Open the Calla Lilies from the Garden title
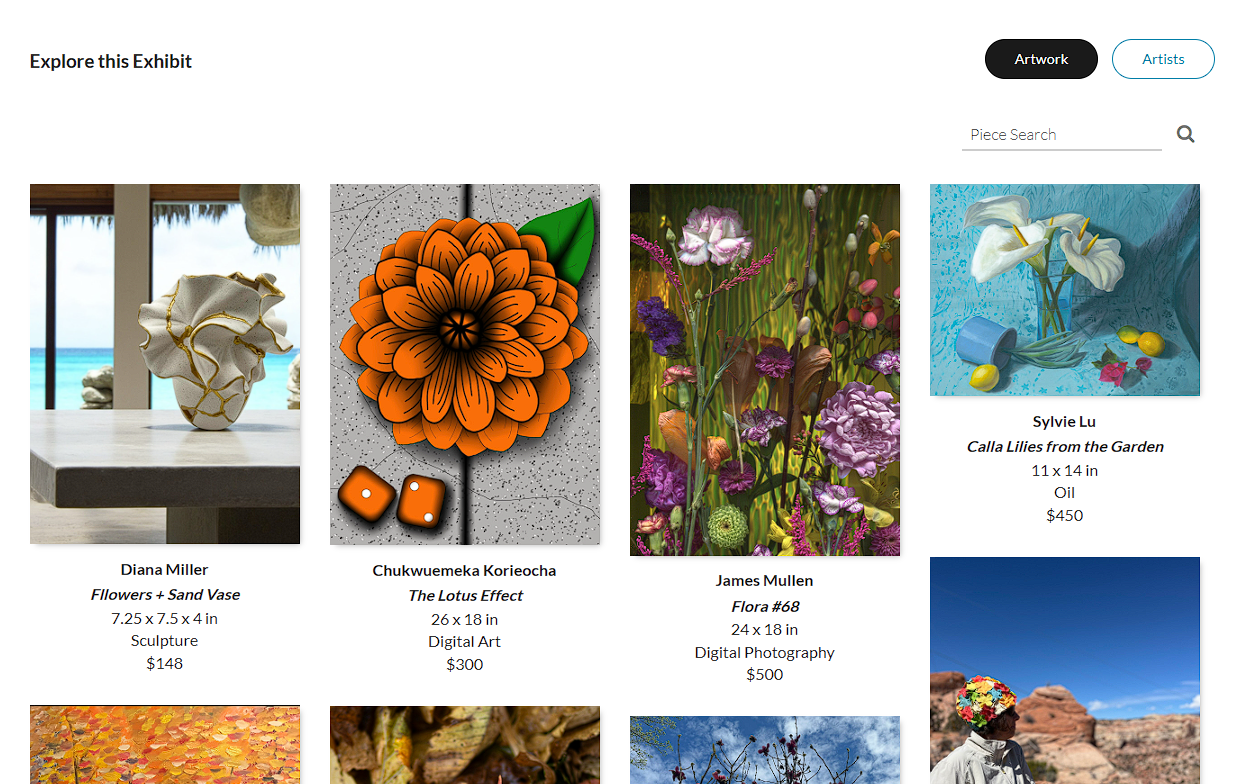Screen dimensions: 1233x784 pyautogui.click(x=1065, y=446)
